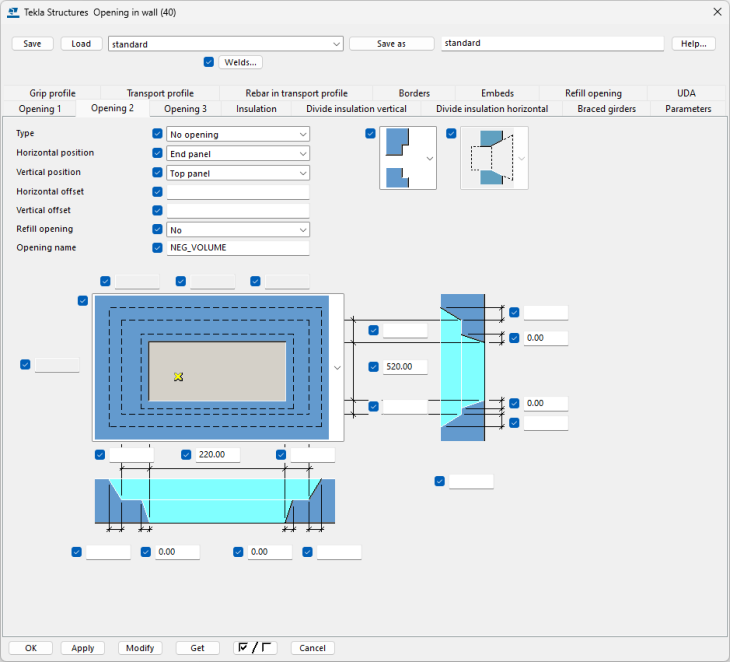Select the blue wall notch shape picker image

(400, 158)
